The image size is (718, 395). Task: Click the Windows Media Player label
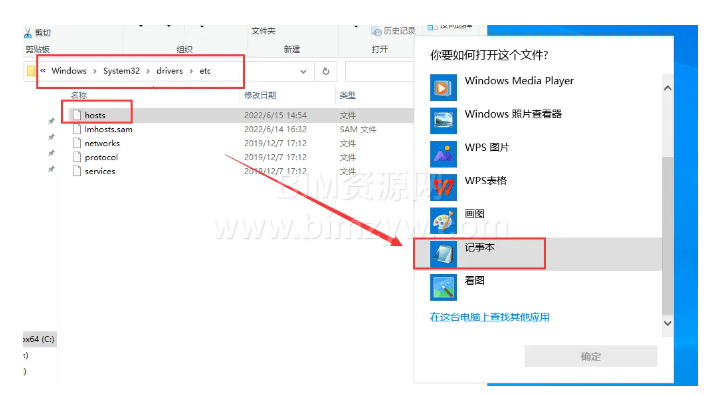click(x=519, y=81)
